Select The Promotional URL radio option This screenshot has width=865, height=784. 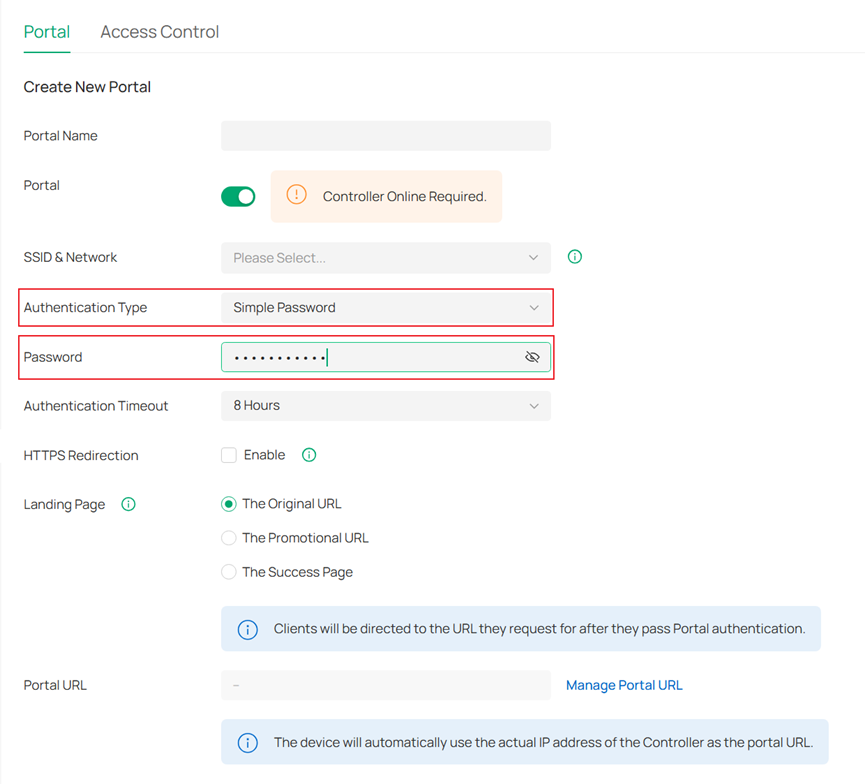click(229, 538)
